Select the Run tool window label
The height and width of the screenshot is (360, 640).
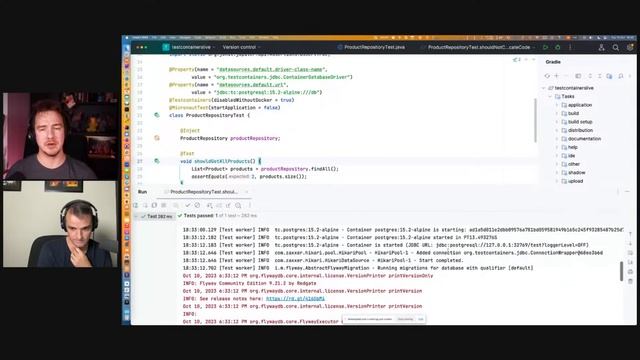142,192
